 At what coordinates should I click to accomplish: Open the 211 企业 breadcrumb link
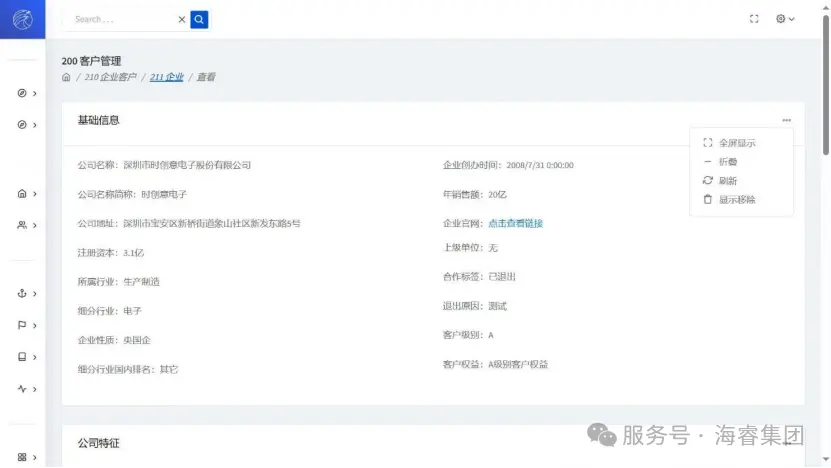[166, 77]
